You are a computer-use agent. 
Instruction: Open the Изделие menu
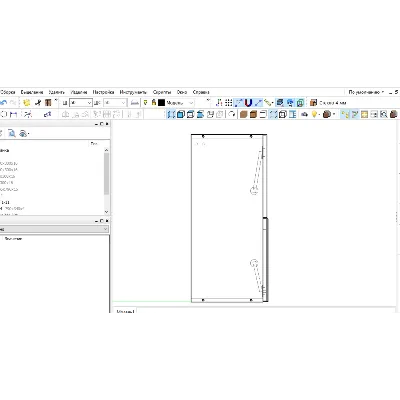tap(79, 92)
